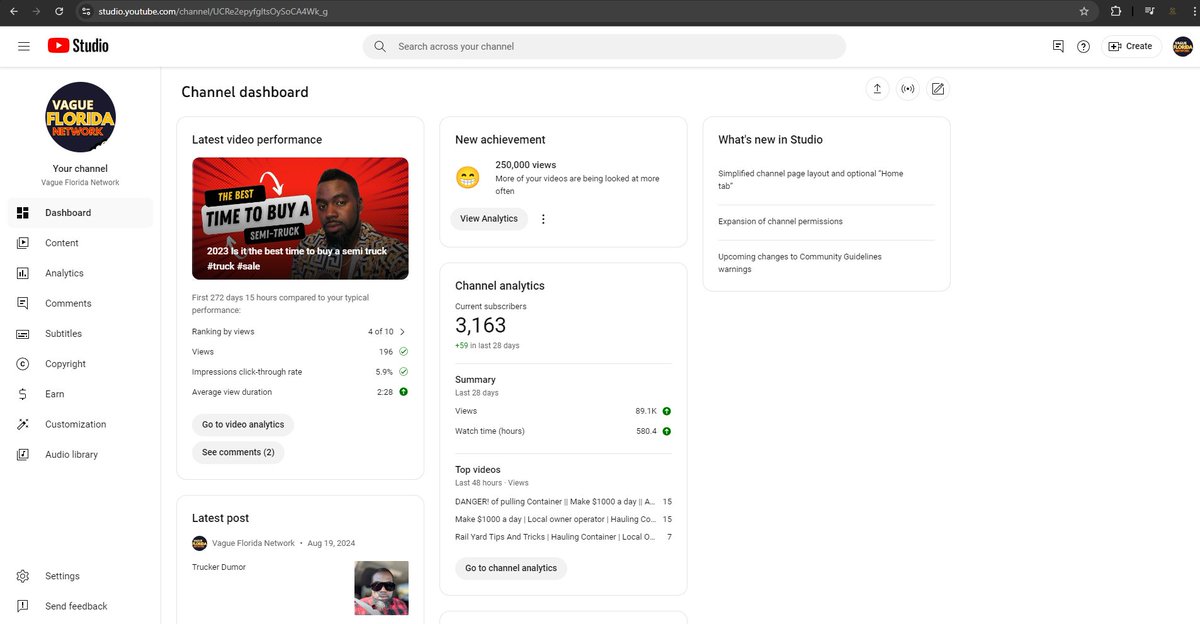Open top video Make $1000 a day

(556, 519)
